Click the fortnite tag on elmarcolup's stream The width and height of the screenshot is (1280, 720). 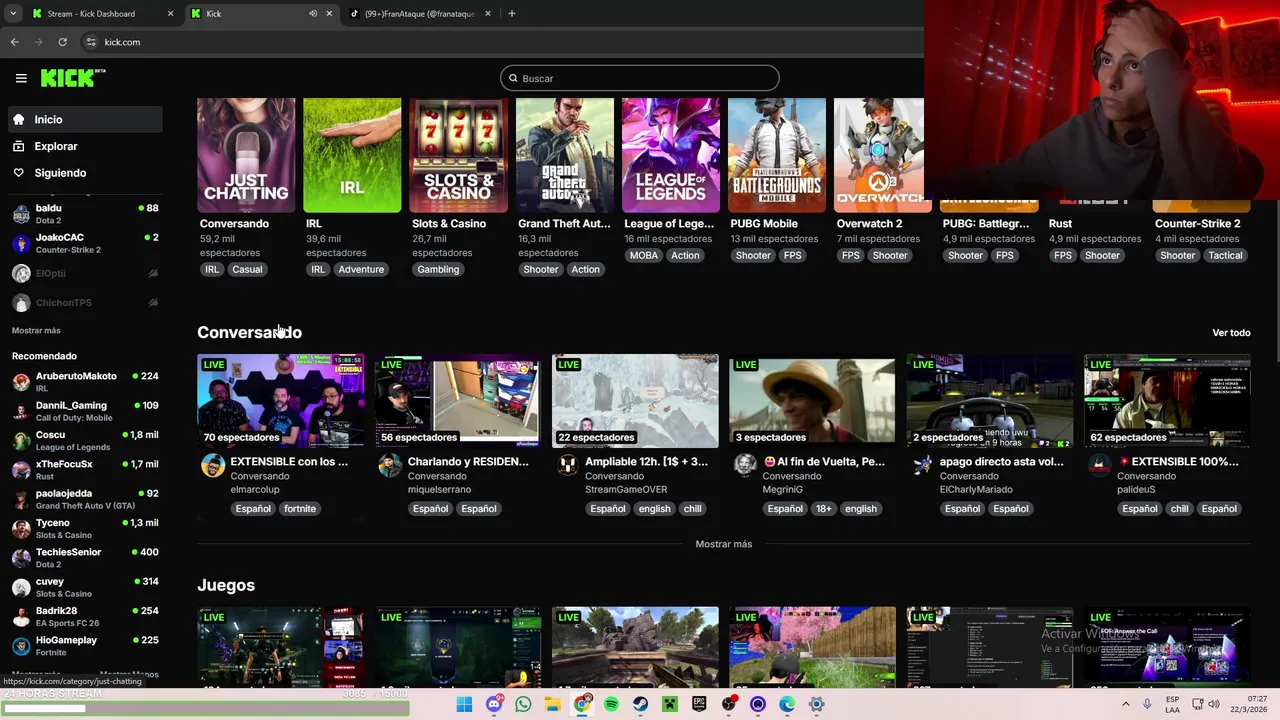coord(299,508)
